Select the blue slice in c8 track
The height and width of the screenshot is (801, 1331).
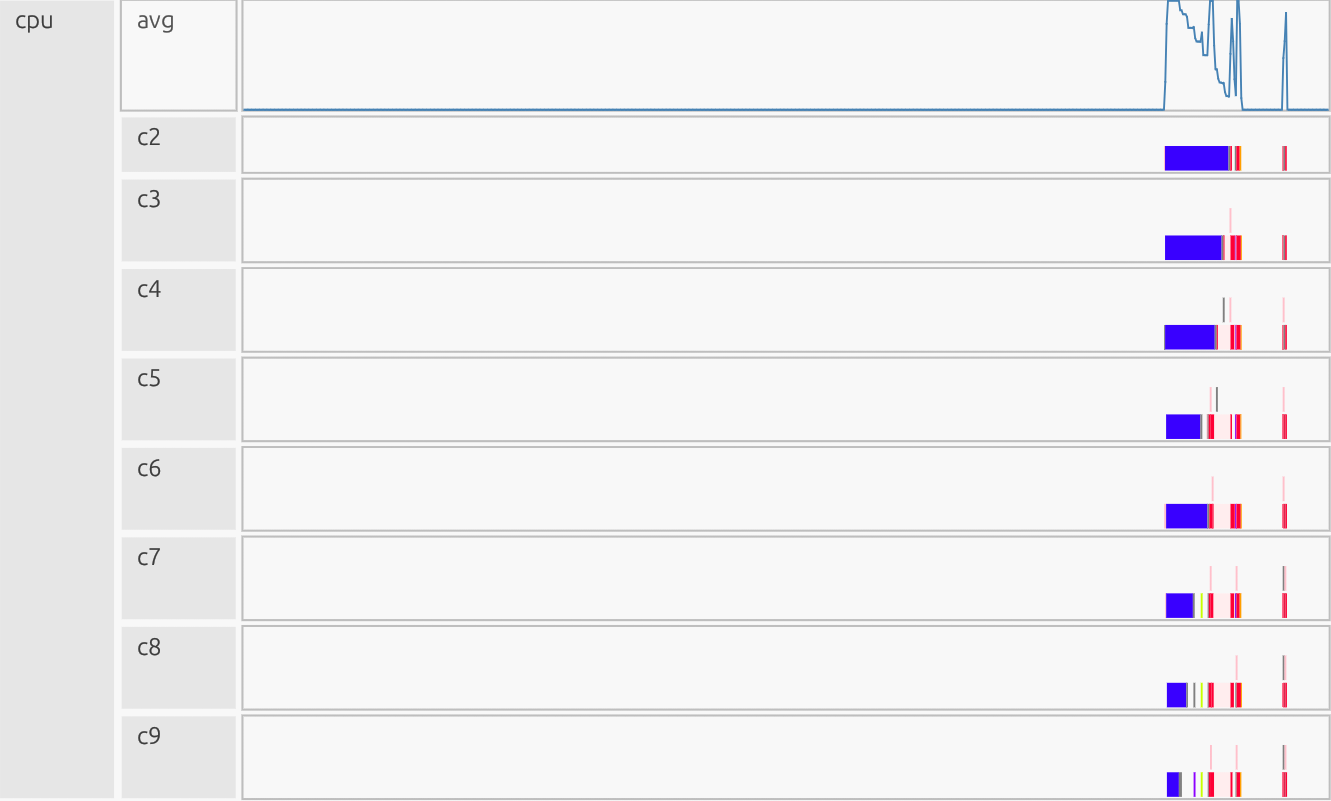tap(1176, 695)
